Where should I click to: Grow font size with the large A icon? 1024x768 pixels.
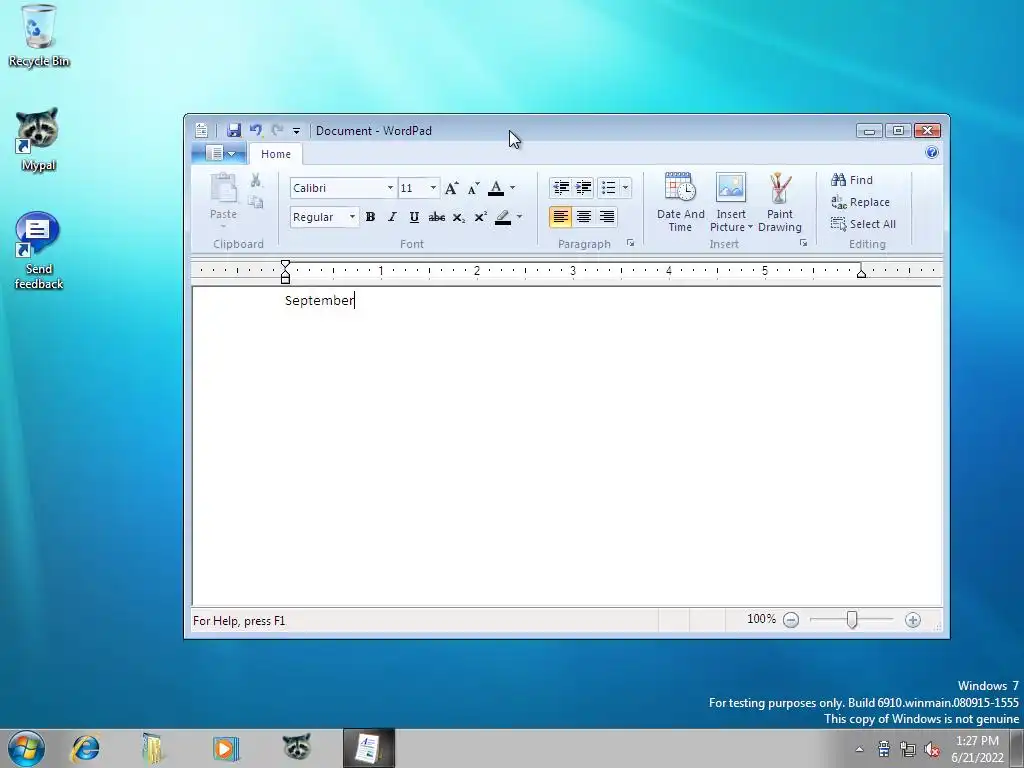point(451,189)
